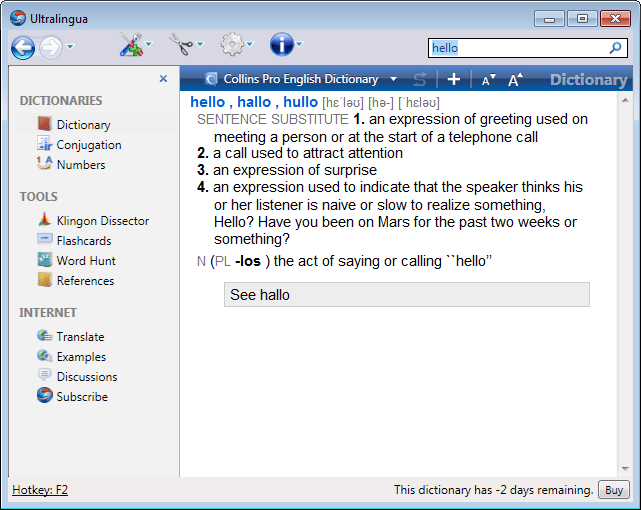Click the Translate globe icon
641x510 pixels.
(45, 336)
